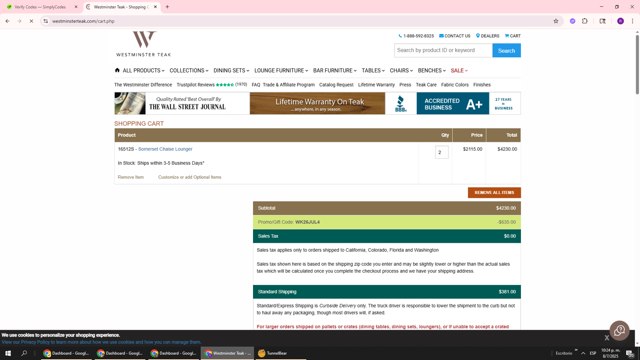640x360 pixels.
Task: Open the Fabric Colors link
Action: click(x=455, y=85)
